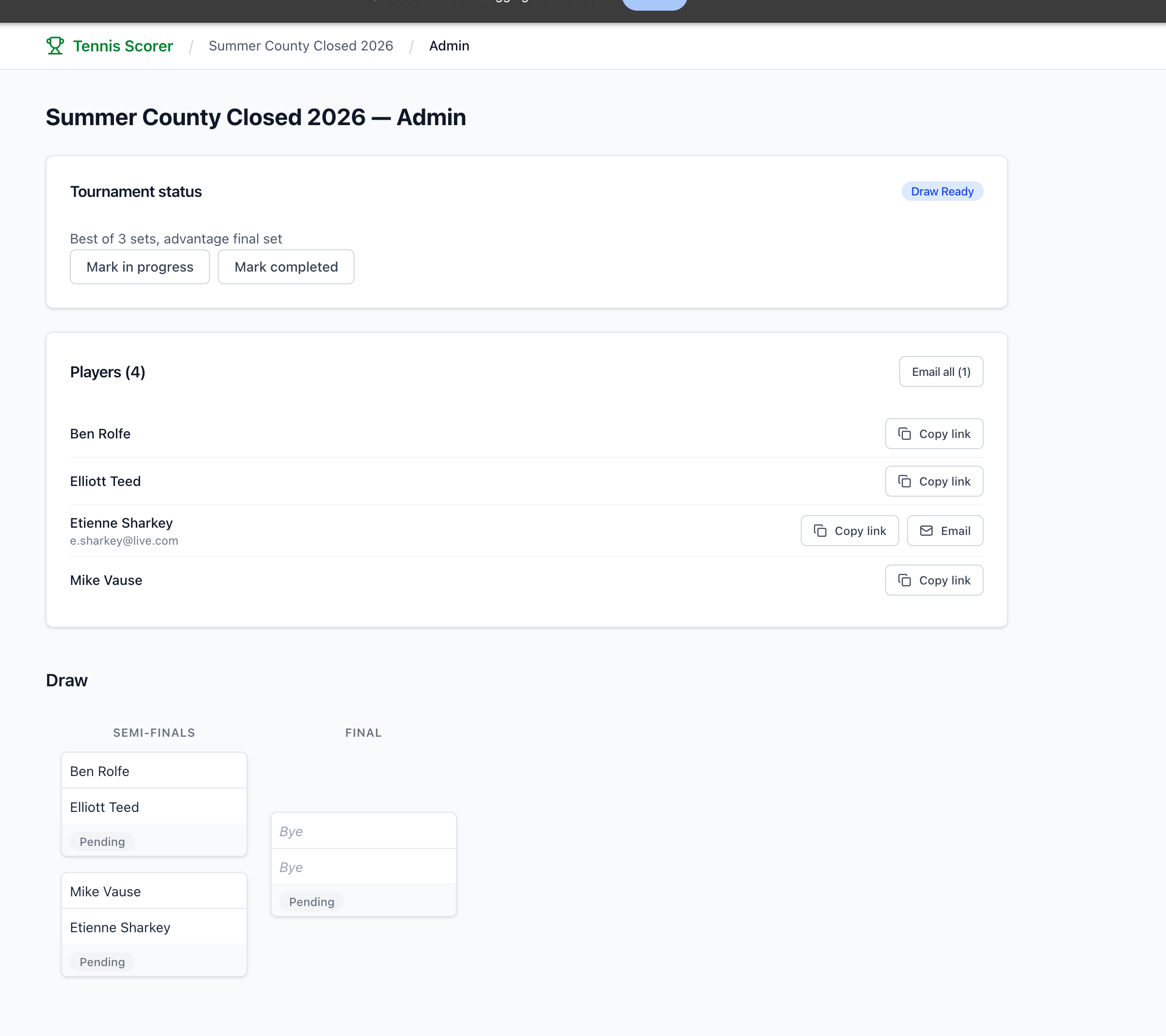Click the Mark in progress button
The image size is (1166, 1036).
(x=140, y=266)
